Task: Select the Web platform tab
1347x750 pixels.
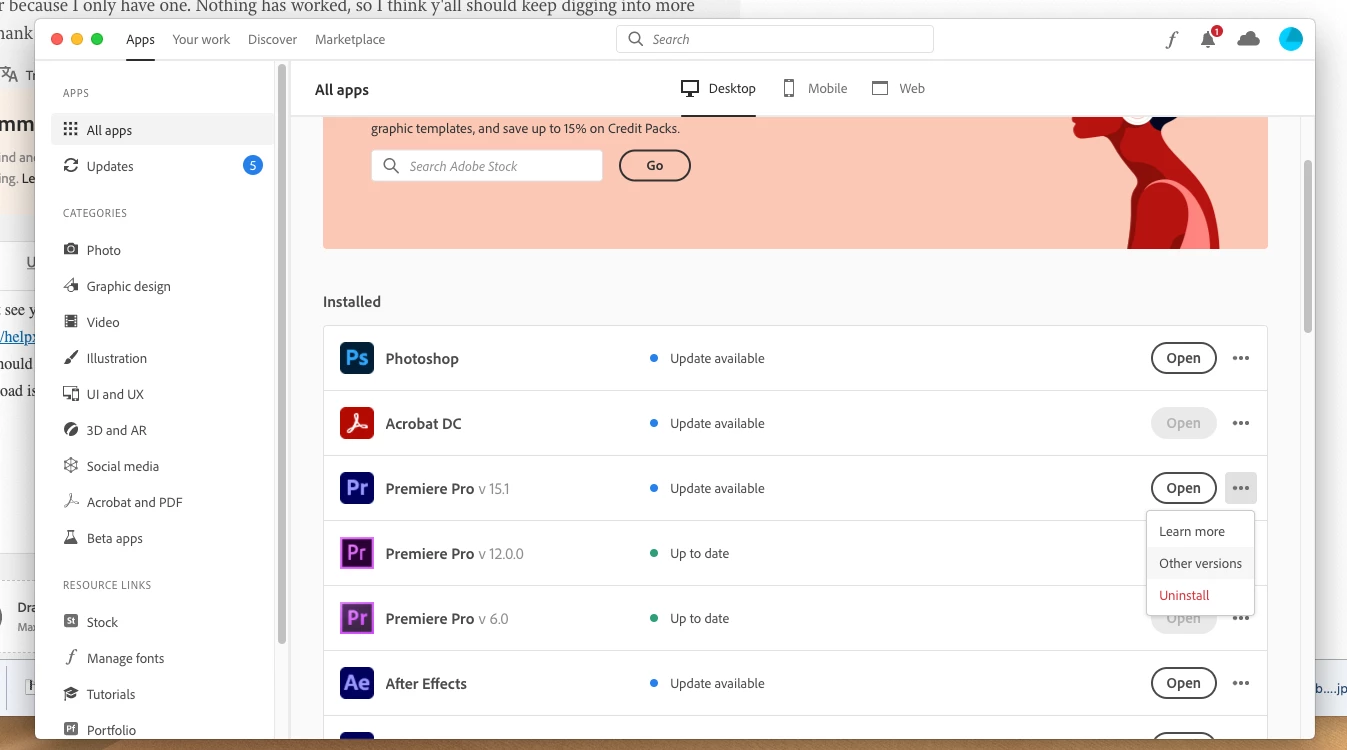Action: click(898, 88)
